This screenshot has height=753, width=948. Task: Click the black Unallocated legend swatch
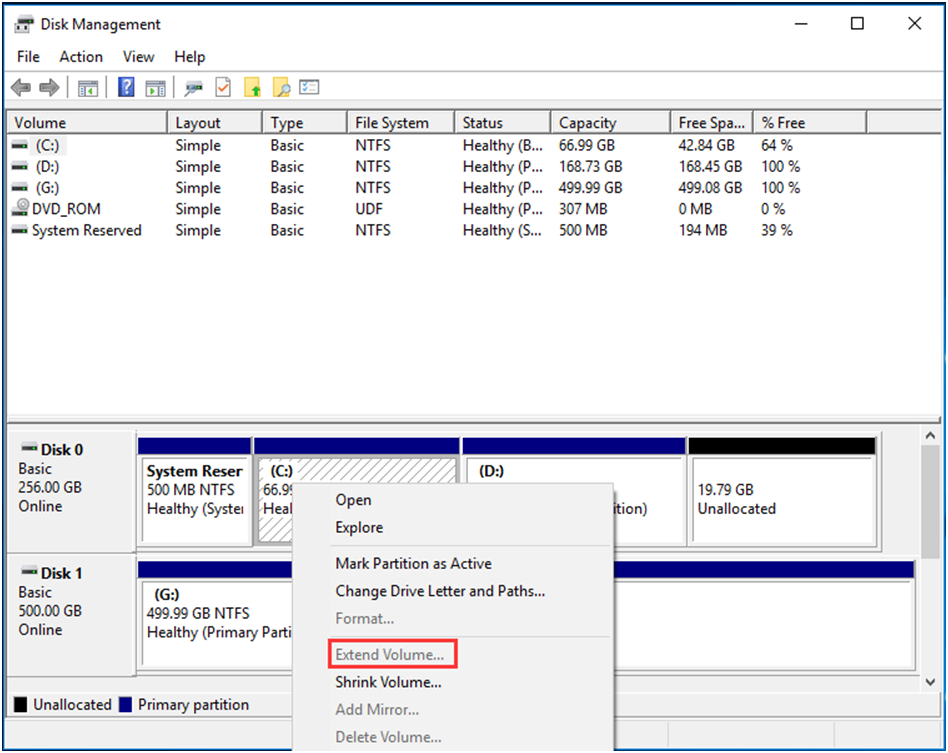click(21, 705)
